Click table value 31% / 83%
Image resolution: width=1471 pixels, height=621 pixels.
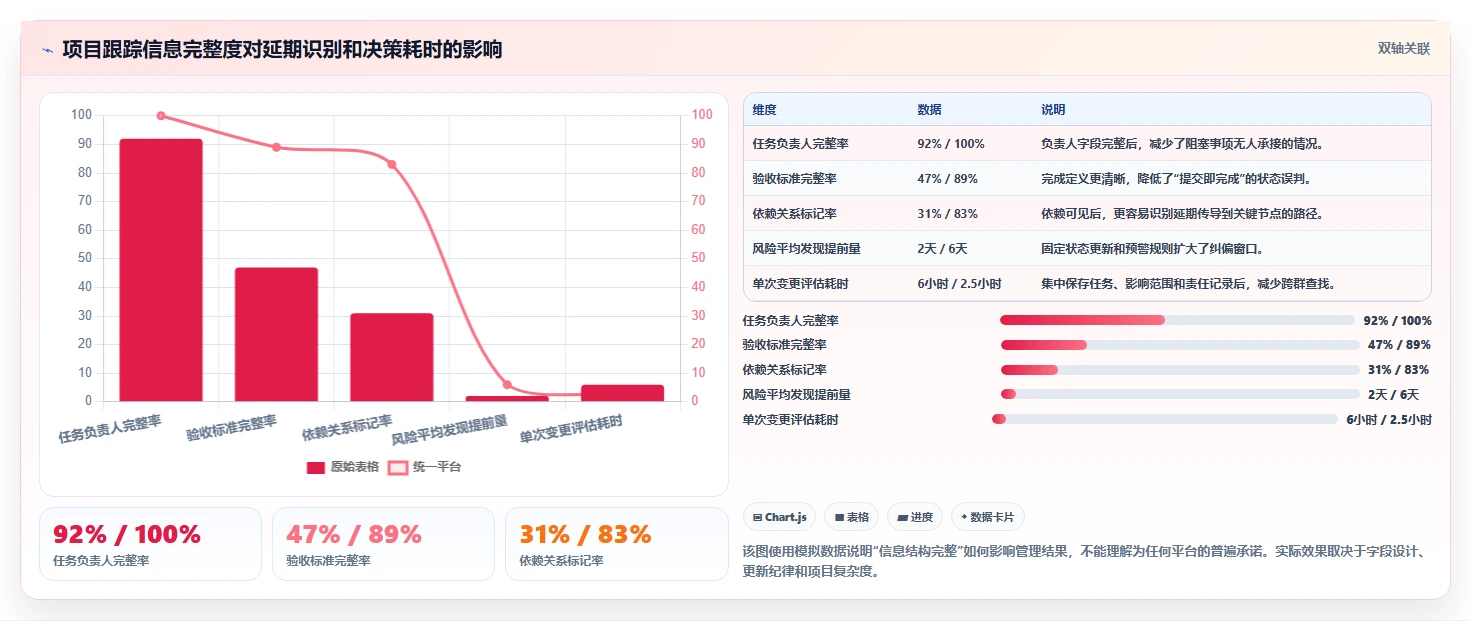click(x=947, y=214)
